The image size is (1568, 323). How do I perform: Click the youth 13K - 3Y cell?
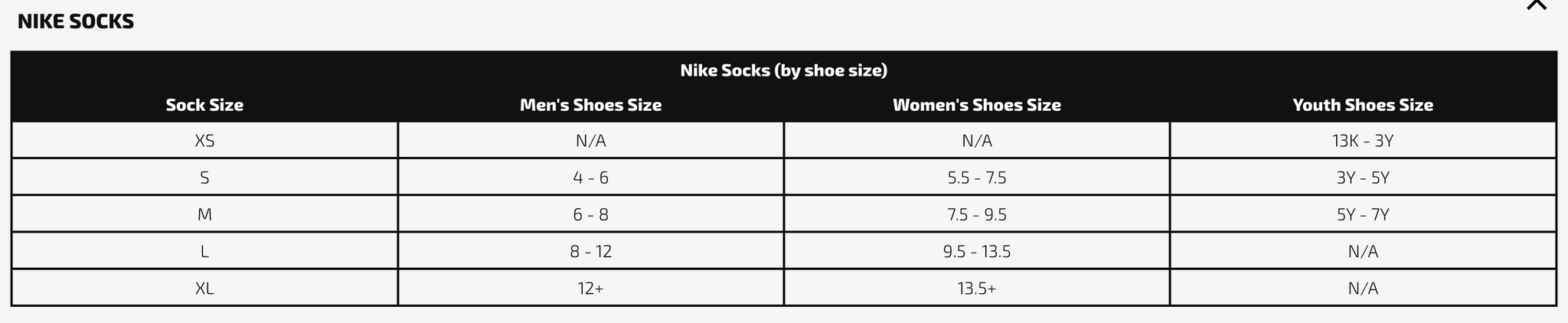tap(1363, 141)
